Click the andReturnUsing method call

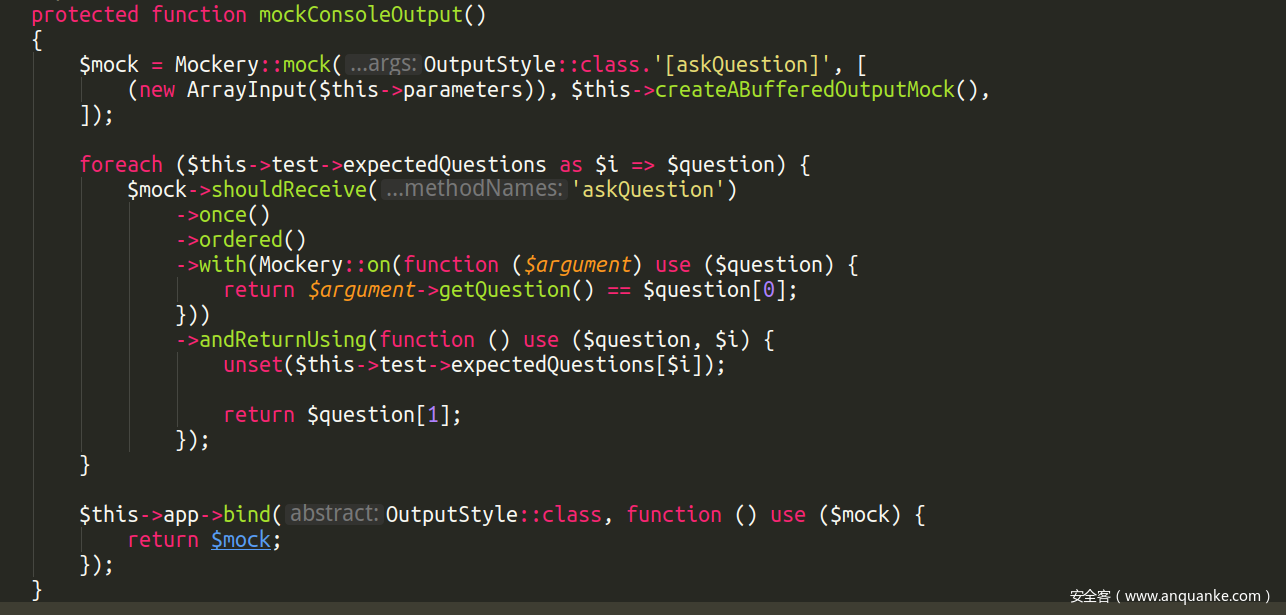point(283,340)
